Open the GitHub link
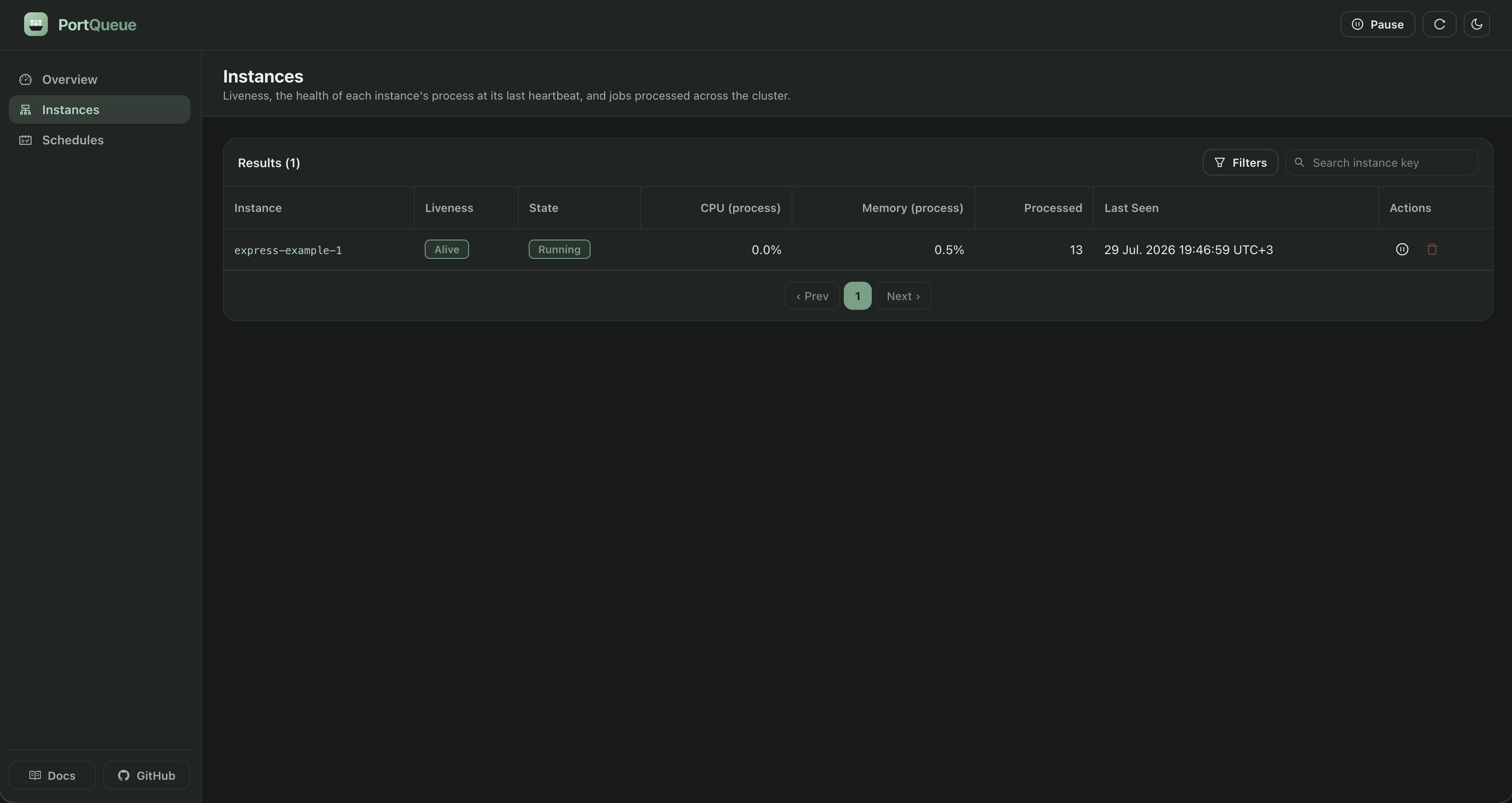Screen dimensions: 1512x803 pos(147,775)
